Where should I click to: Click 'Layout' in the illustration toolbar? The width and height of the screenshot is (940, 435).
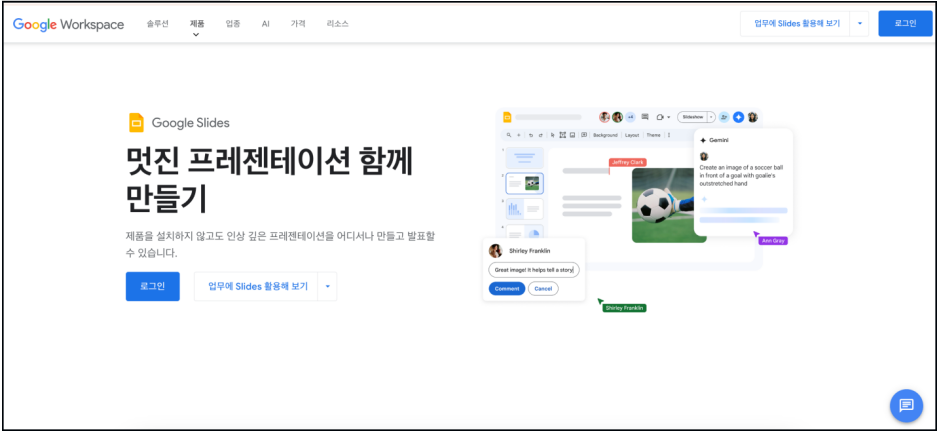tap(632, 135)
